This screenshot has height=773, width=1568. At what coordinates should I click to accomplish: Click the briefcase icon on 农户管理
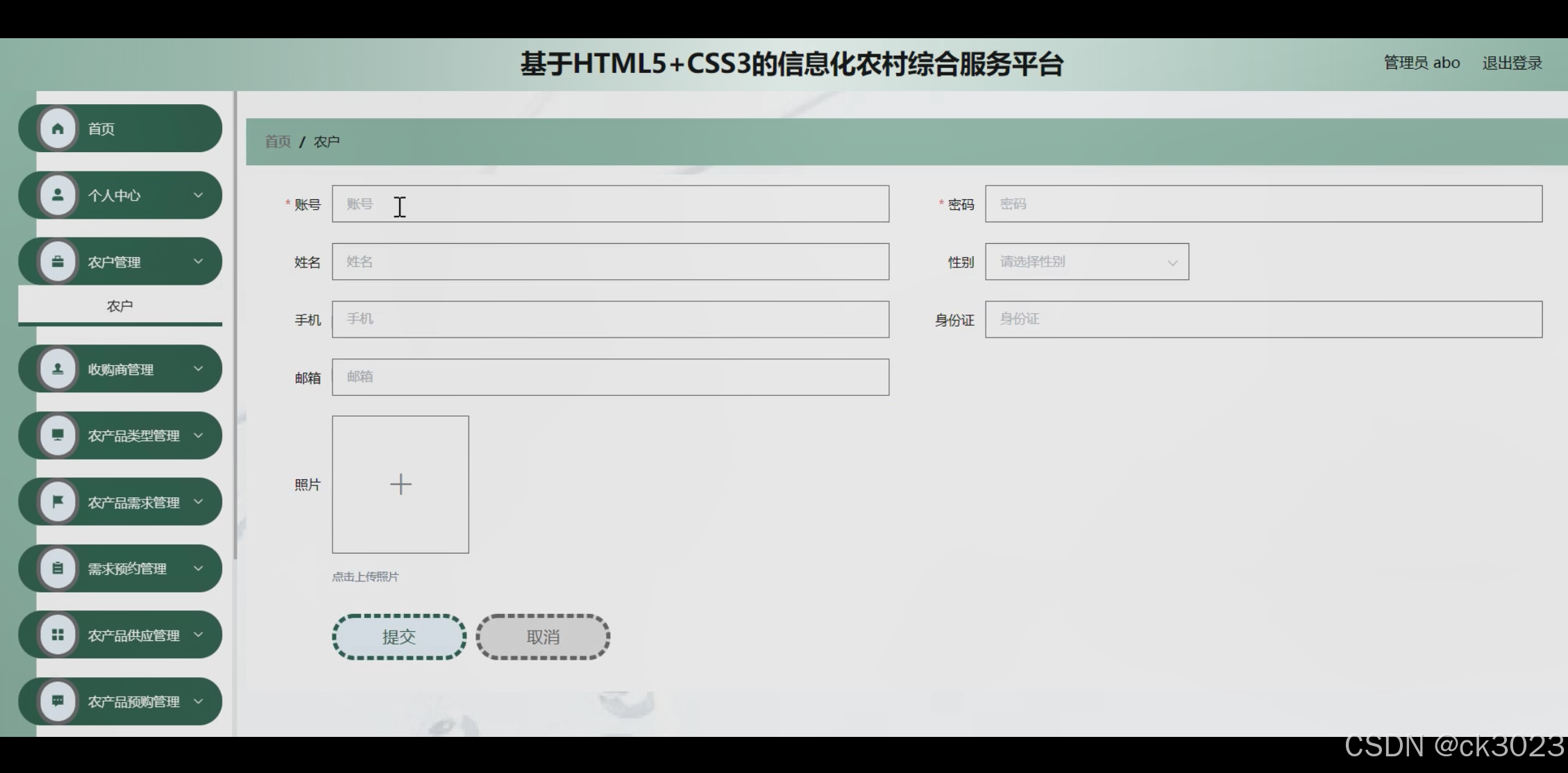tap(58, 261)
